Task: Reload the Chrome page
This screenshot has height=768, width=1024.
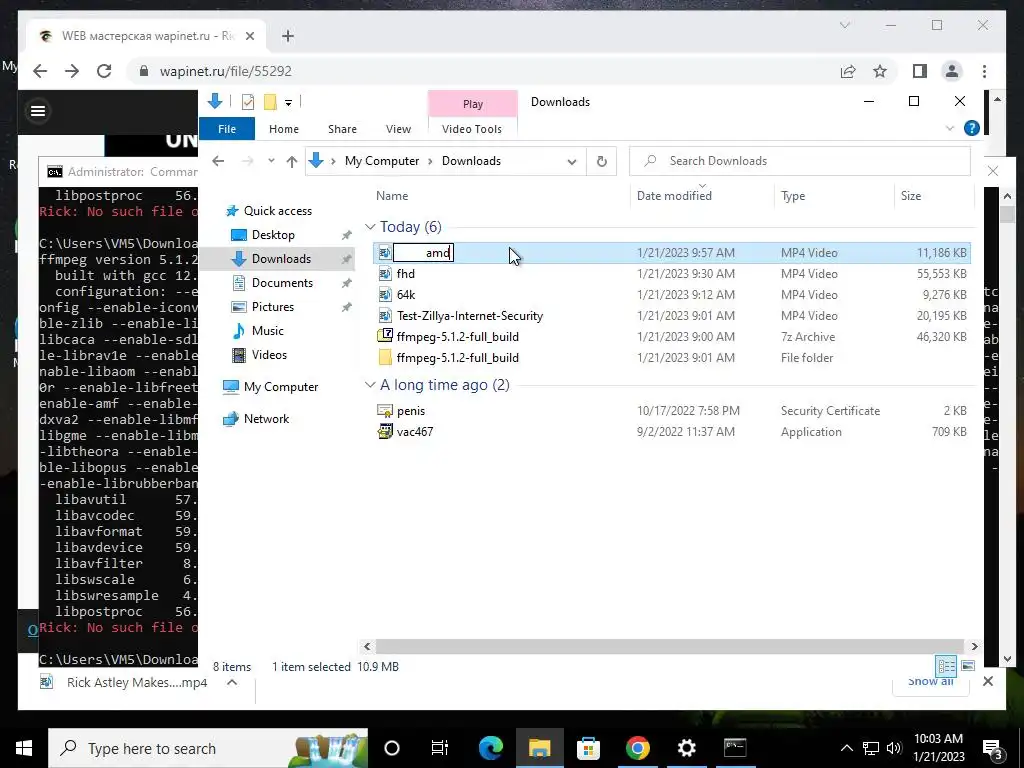Action: (104, 71)
